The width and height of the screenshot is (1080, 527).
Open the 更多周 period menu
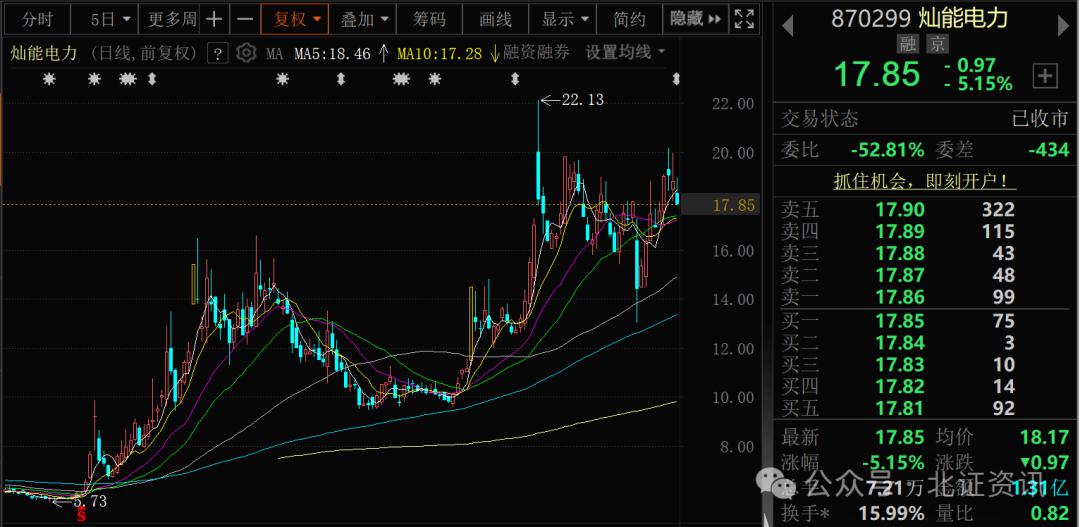click(x=172, y=19)
